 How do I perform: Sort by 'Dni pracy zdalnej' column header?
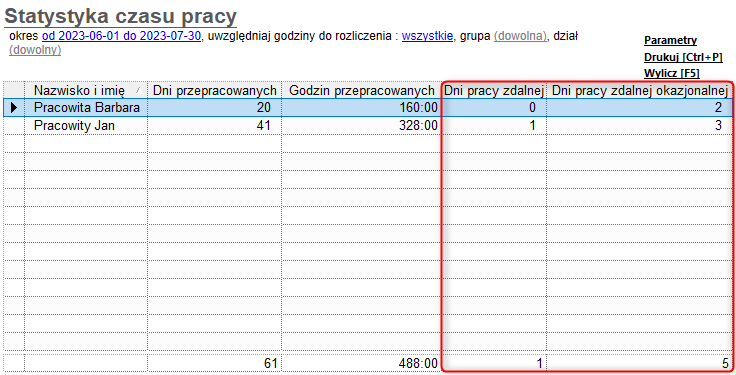pos(494,90)
